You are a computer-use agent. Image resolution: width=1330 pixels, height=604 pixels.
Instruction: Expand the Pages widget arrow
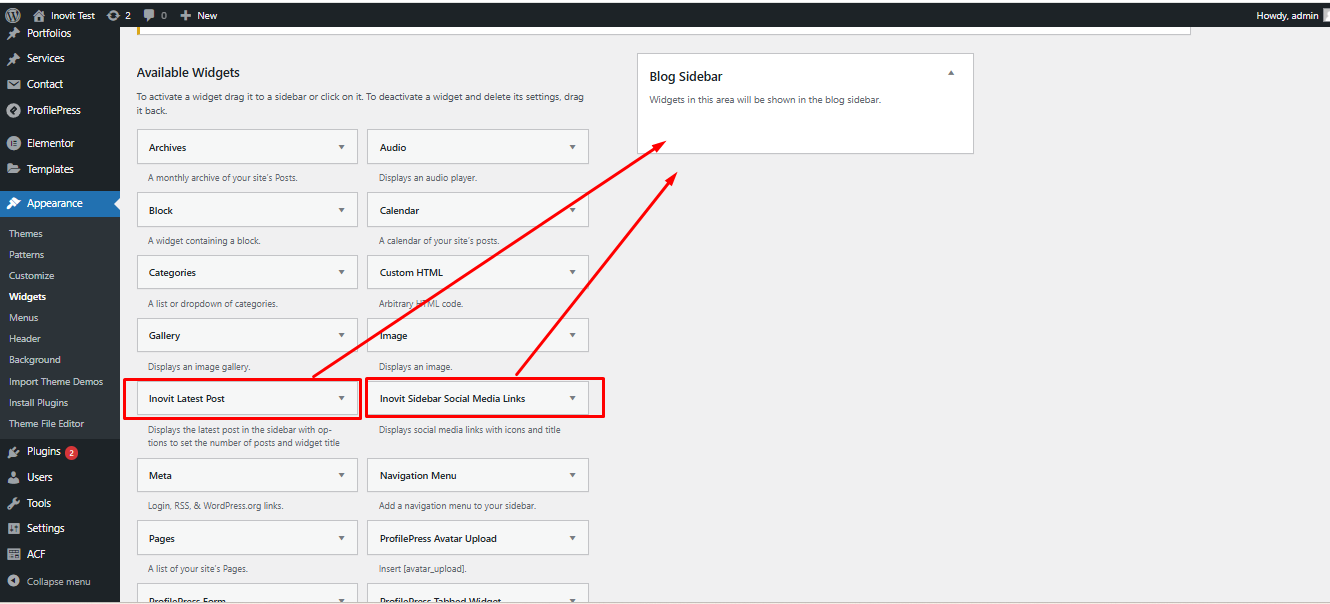[342, 538]
